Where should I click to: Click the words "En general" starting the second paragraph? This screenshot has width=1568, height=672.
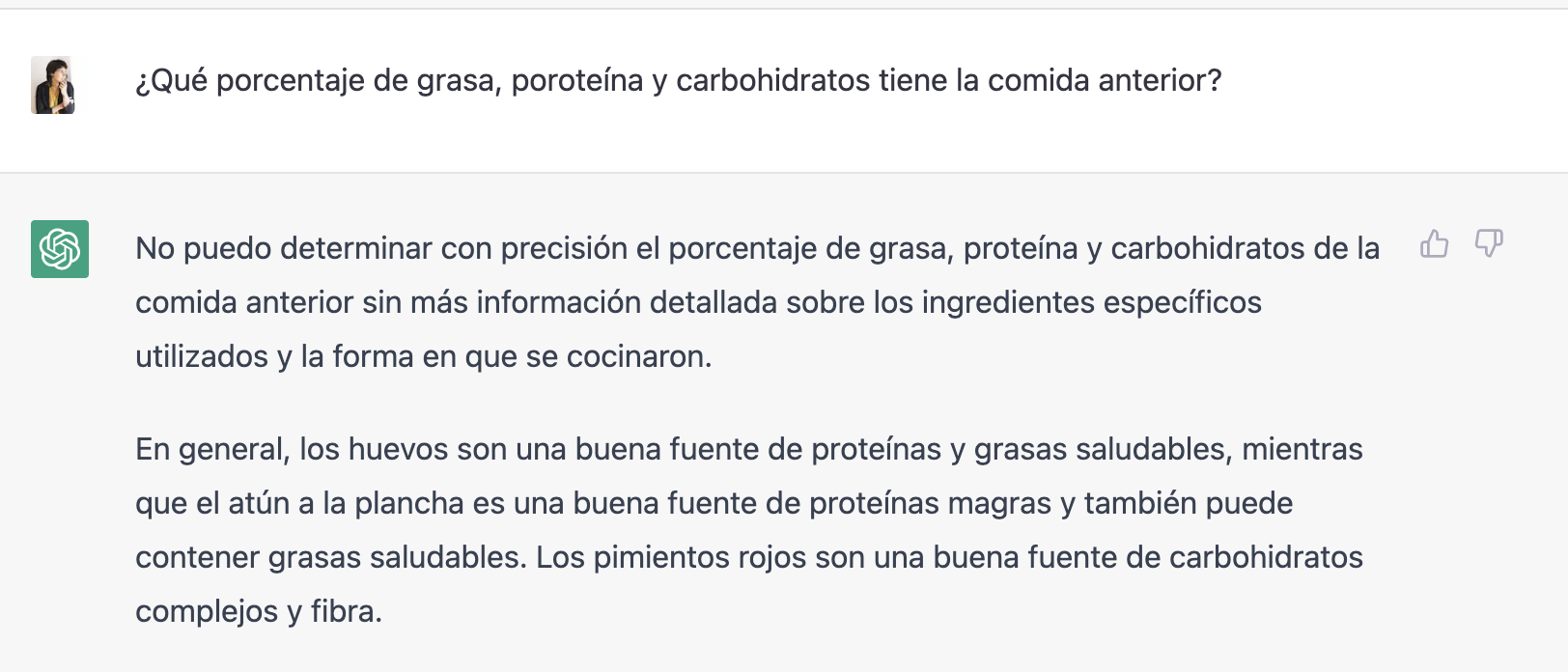point(211,450)
